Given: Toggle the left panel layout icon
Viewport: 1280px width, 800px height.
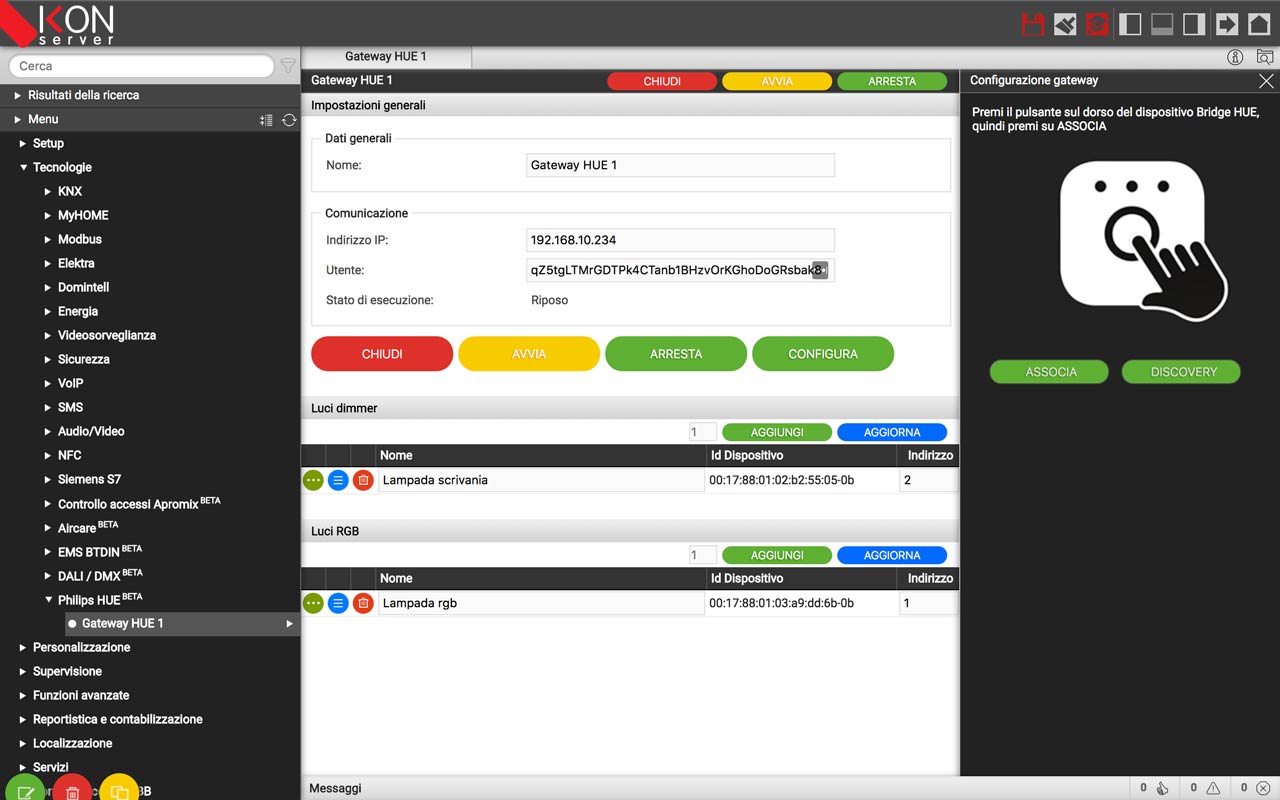Looking at the screenshot, I should (x=1130, y=24).
